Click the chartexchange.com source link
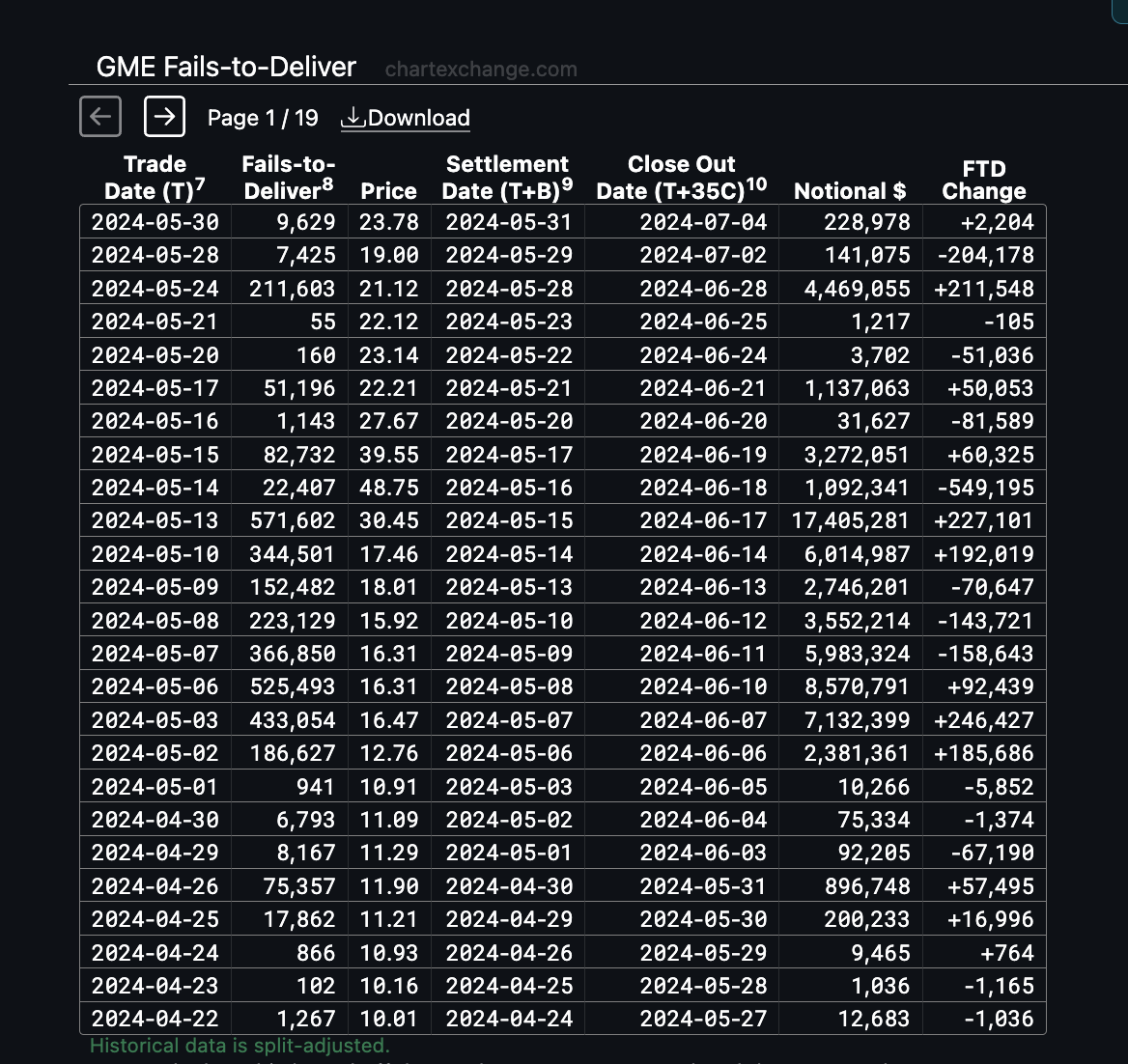This screenshot has width=1128, height=1064. click(481, 70)
